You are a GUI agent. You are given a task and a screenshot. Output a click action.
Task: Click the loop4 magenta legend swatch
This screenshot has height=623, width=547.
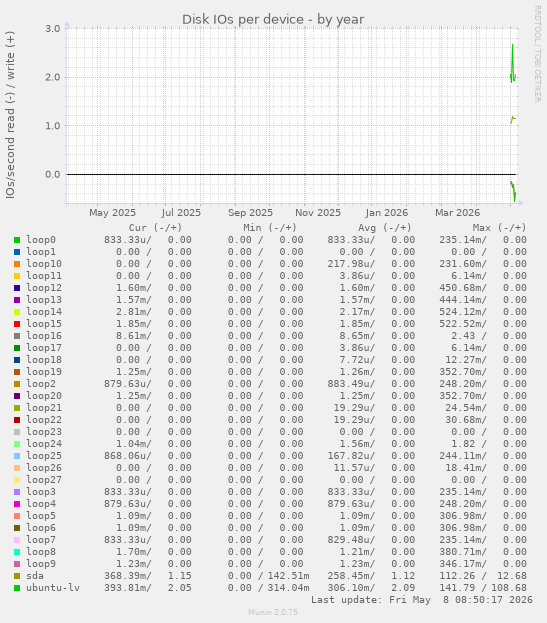tap(17, 504)
